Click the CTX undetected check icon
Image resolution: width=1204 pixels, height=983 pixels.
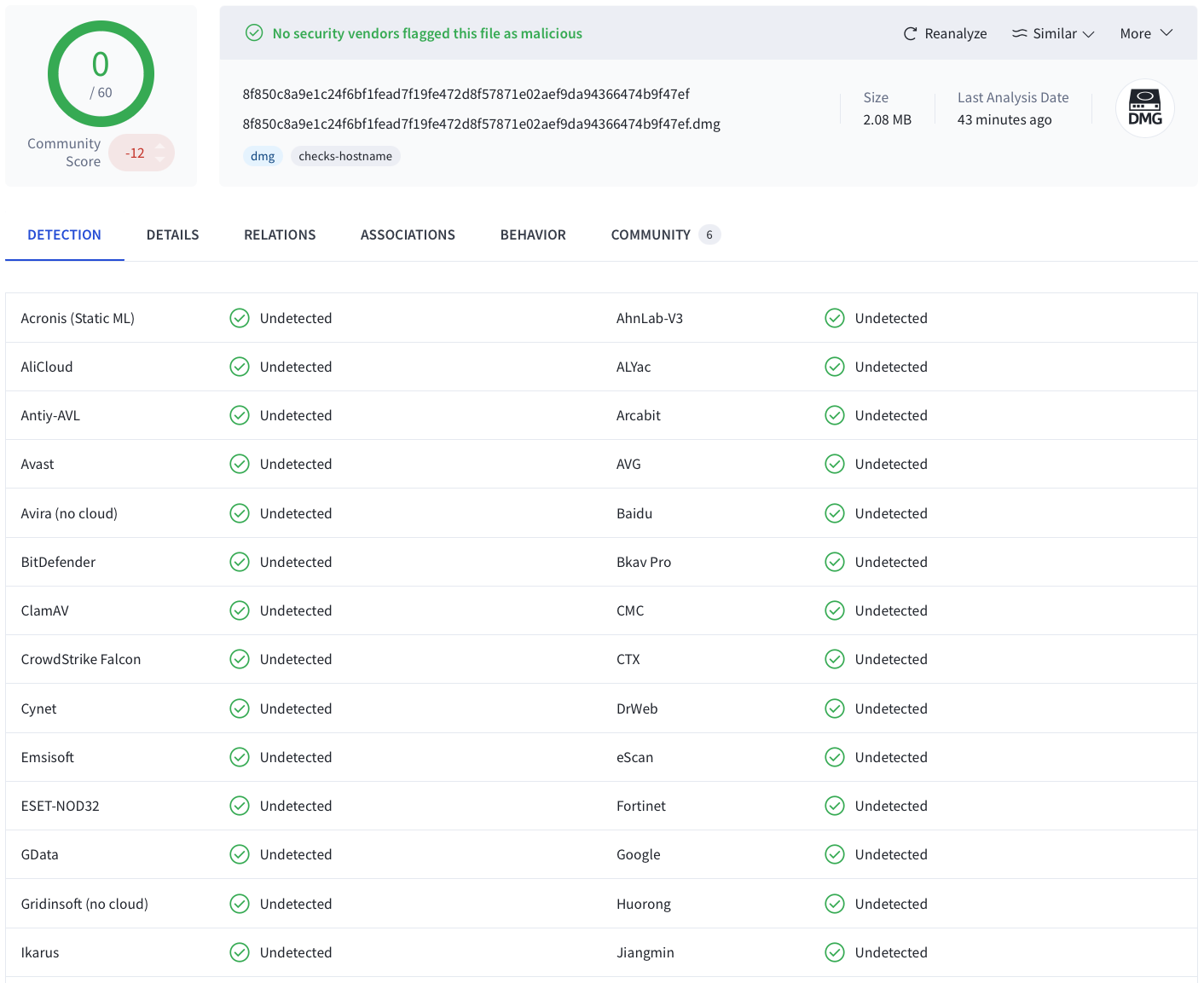(835, 659)
